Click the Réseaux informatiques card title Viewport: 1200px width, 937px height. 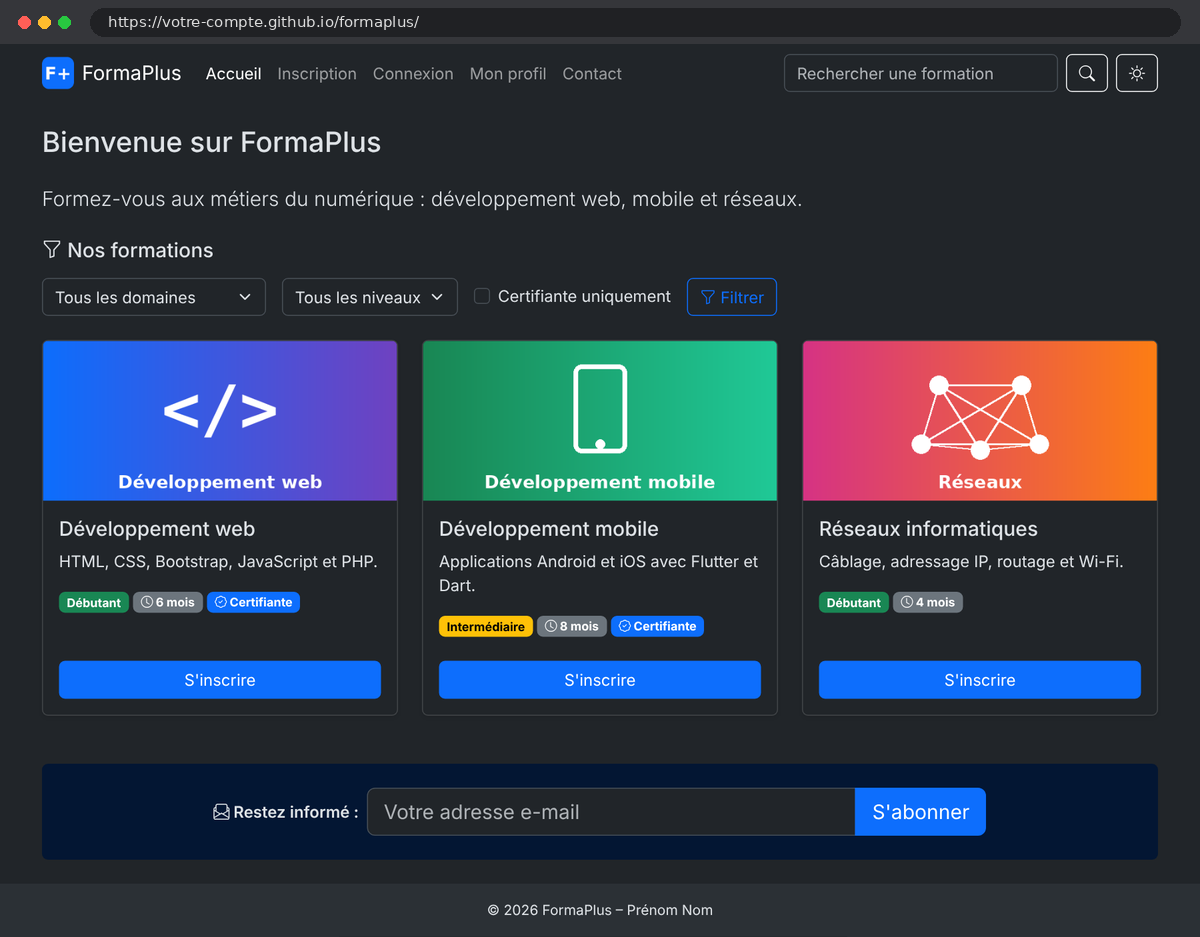[x=929, y=529]
